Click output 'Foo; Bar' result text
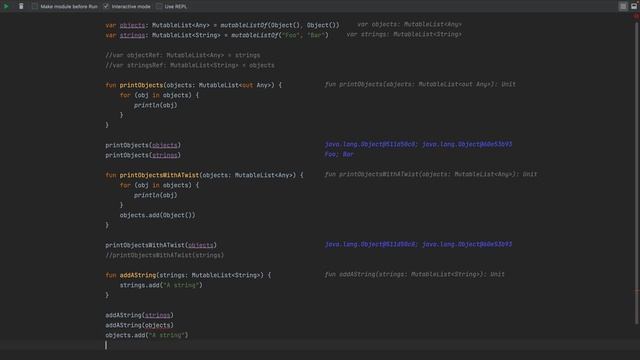The image size is (640, 360). click(339, 154)
